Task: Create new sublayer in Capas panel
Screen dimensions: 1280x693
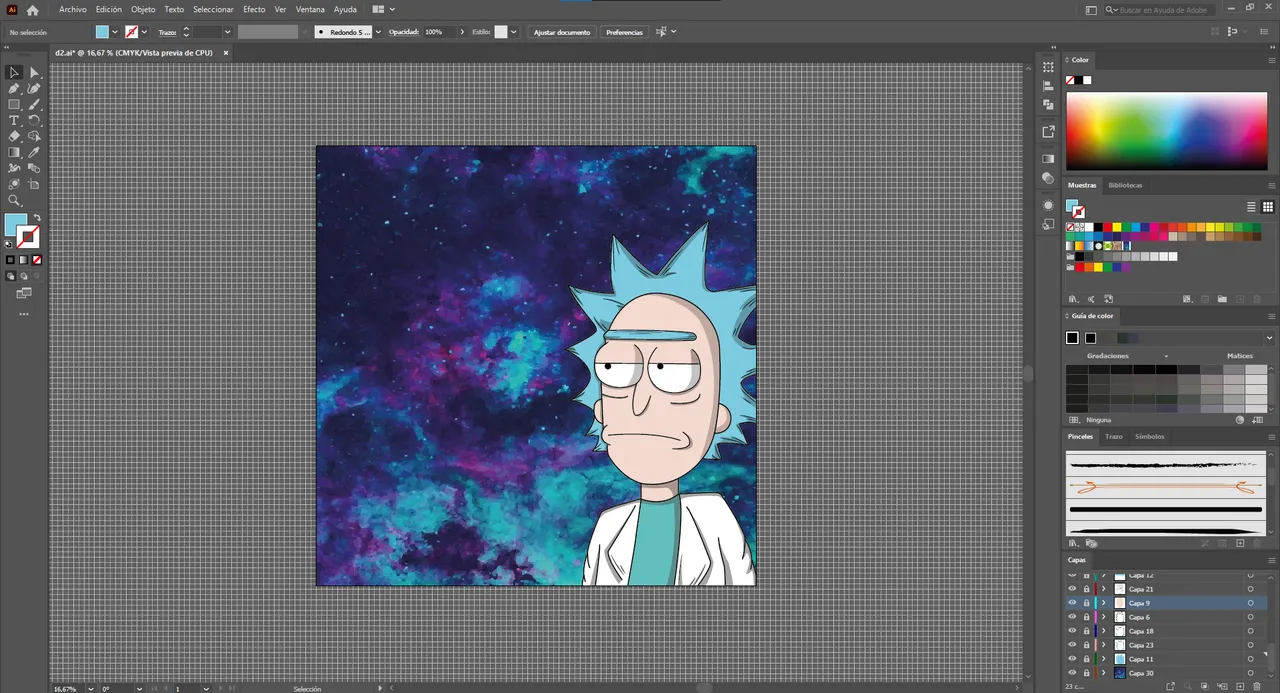Action: 1222,686
